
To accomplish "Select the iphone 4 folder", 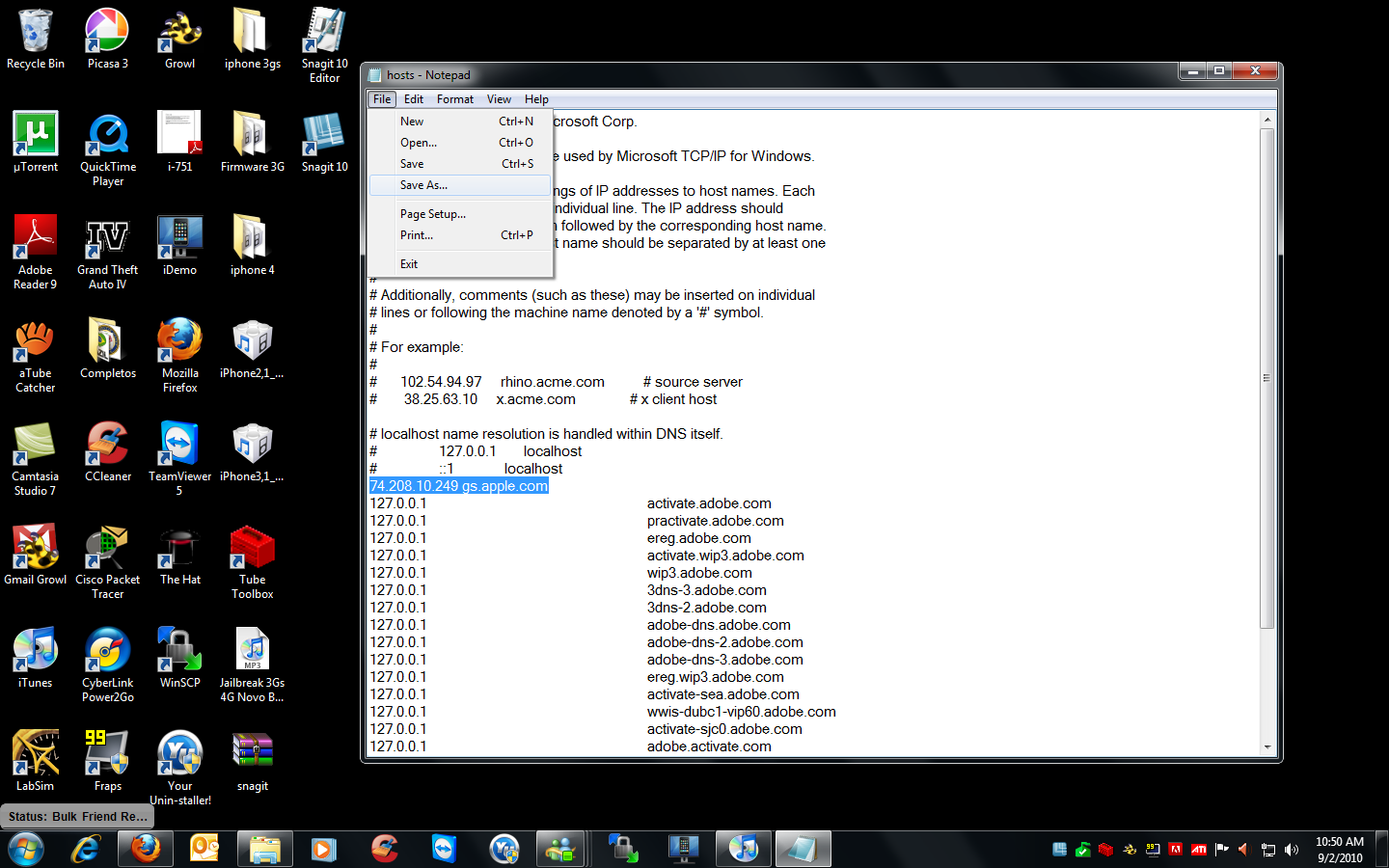I will tap(253, 246).
